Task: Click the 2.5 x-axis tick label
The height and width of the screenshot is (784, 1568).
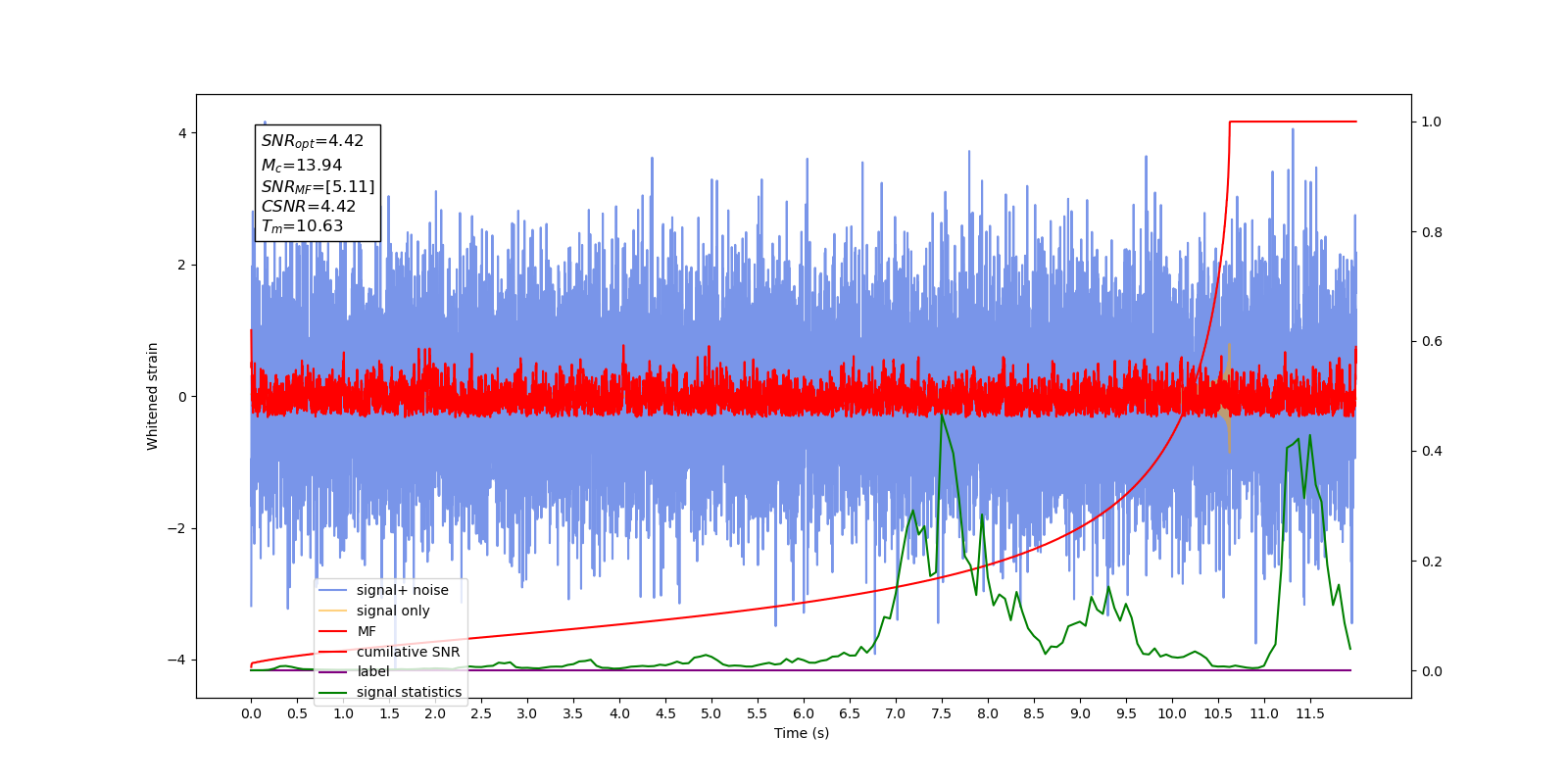Action: (481, 713)
